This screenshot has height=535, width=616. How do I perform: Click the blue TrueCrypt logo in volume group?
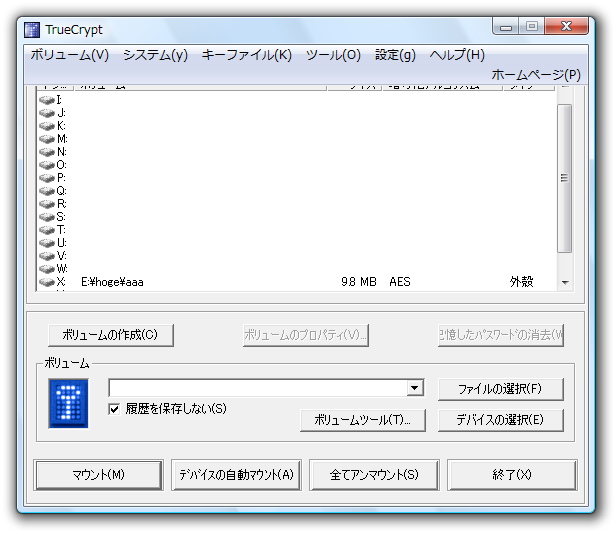pyautogui.click(x=68, y=403)
